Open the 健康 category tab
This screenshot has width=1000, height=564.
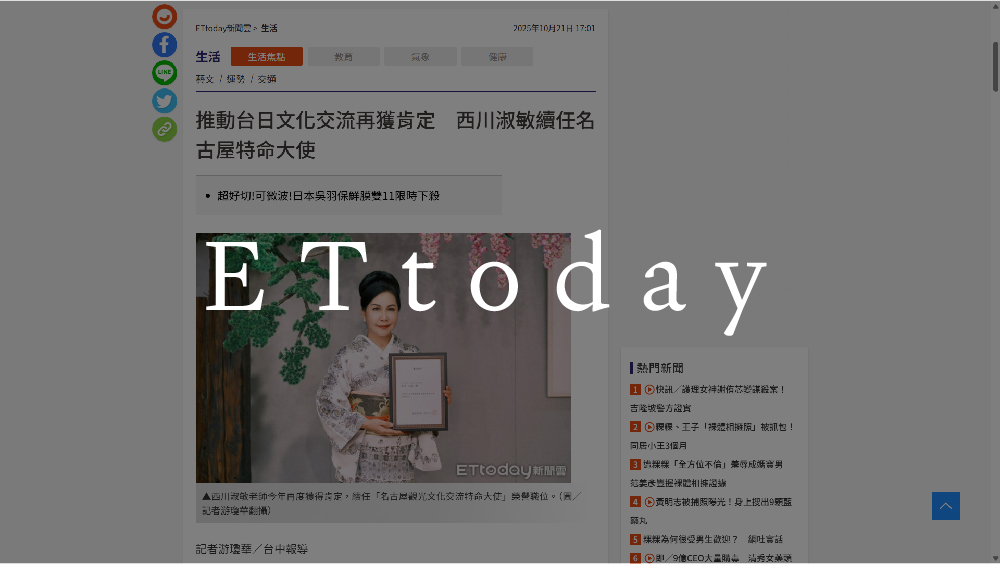tap(497, 57)
